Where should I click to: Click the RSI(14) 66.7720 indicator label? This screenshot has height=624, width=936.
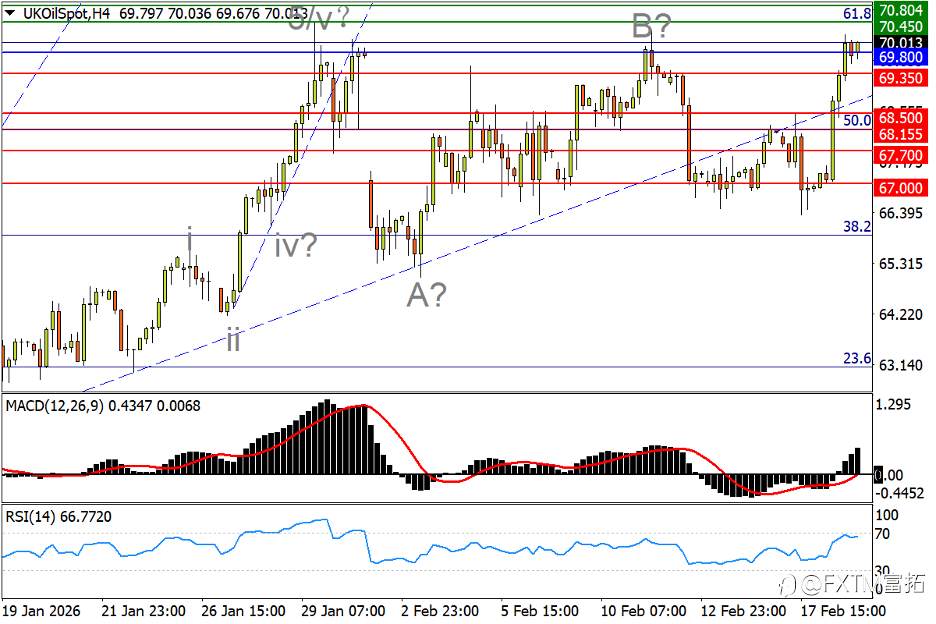pyautogui.click(x=58, y=517)
